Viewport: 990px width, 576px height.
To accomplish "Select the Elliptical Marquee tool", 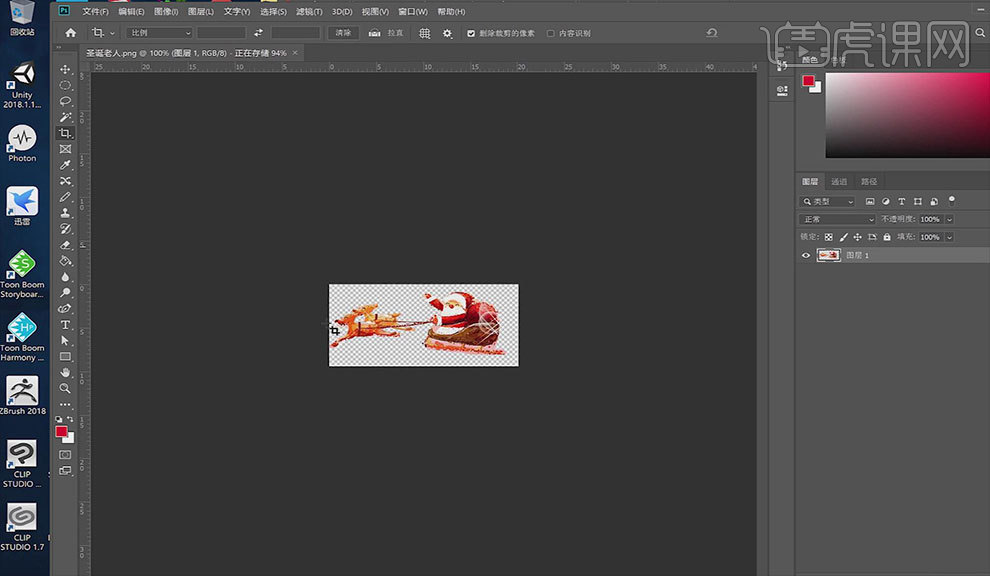I will (65, 85).
